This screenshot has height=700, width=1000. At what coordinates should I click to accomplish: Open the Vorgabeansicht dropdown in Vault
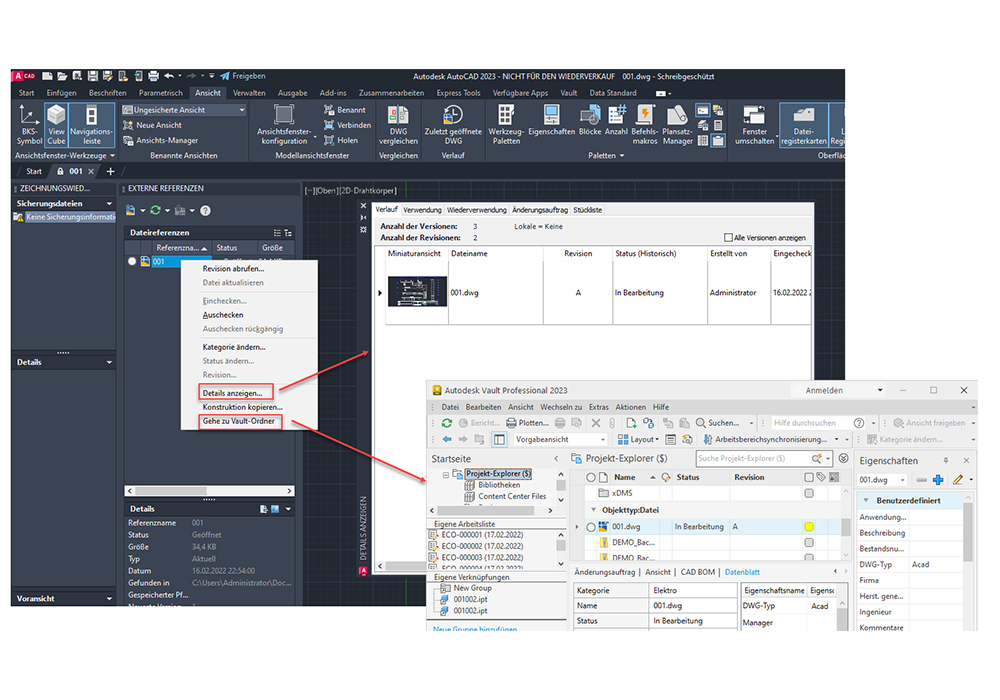point(560,439)
